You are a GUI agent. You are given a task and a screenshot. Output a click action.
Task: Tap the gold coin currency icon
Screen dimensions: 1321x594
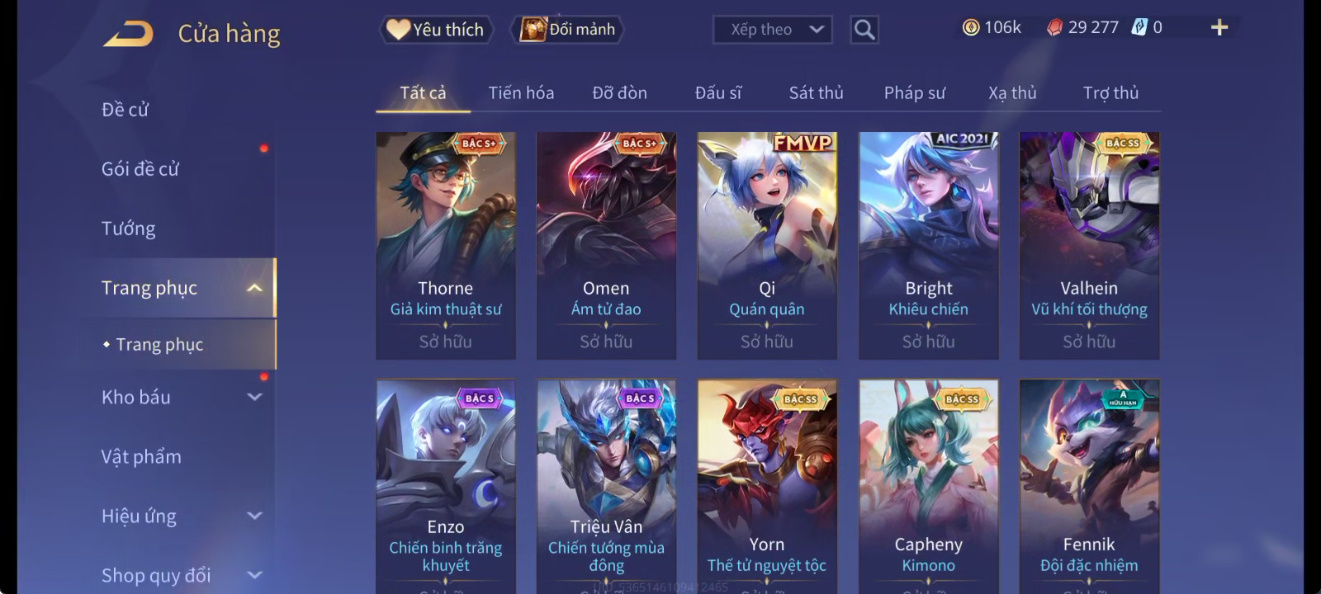(970, 28)
